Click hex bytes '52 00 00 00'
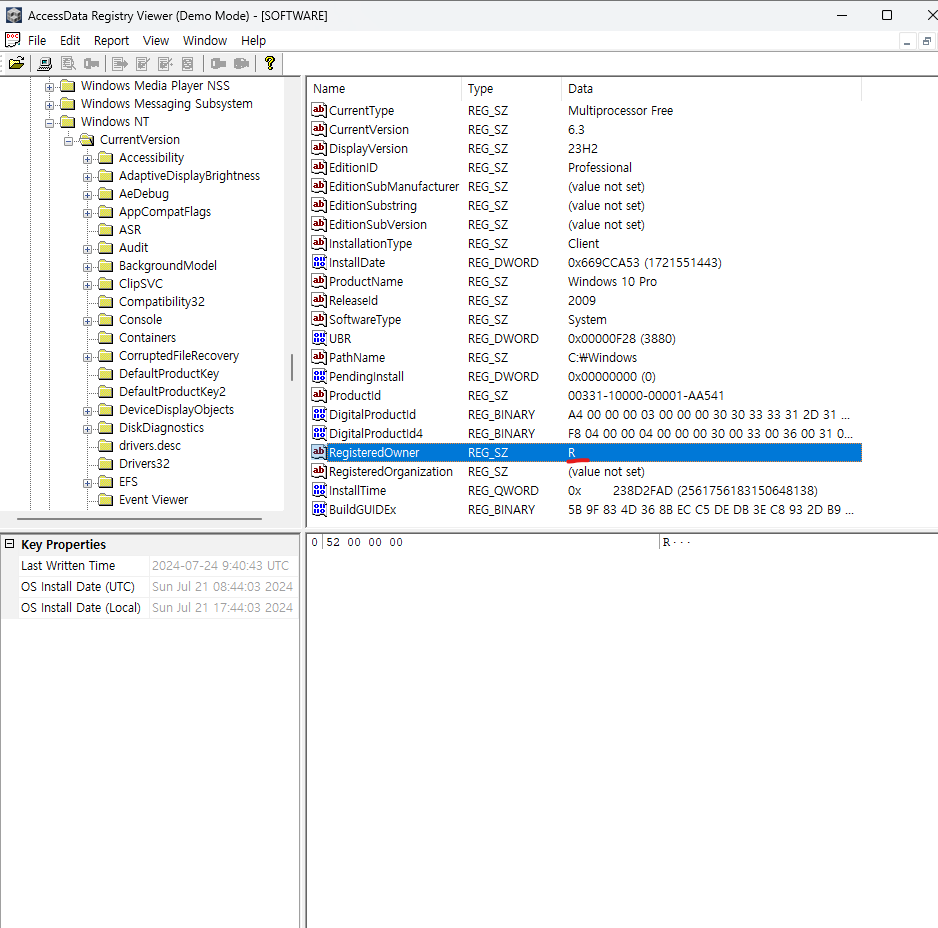Image resolution: width=938 pixels, height=928 pixels. point(364,542)
